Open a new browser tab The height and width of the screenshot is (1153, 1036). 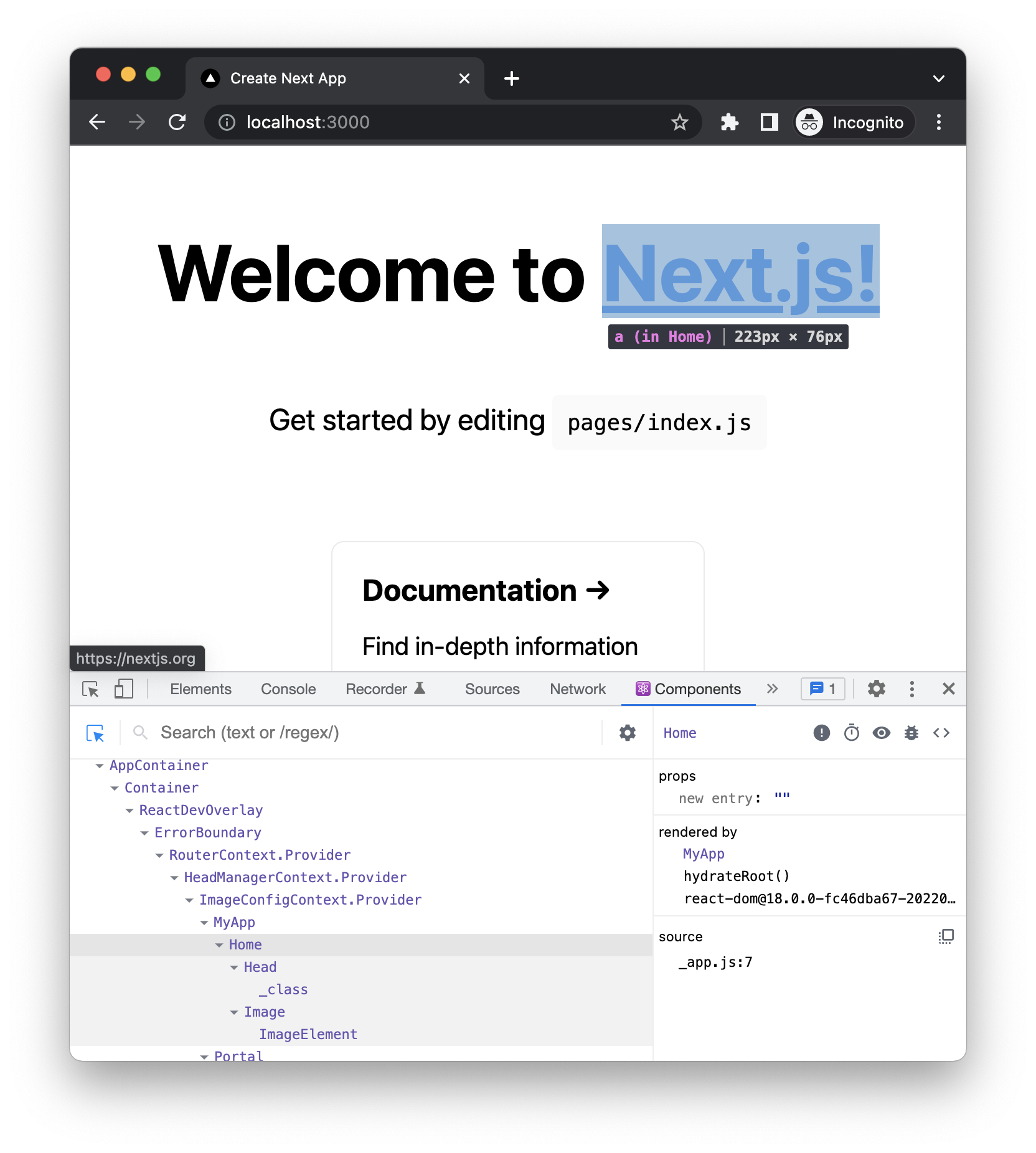[512, 78]
